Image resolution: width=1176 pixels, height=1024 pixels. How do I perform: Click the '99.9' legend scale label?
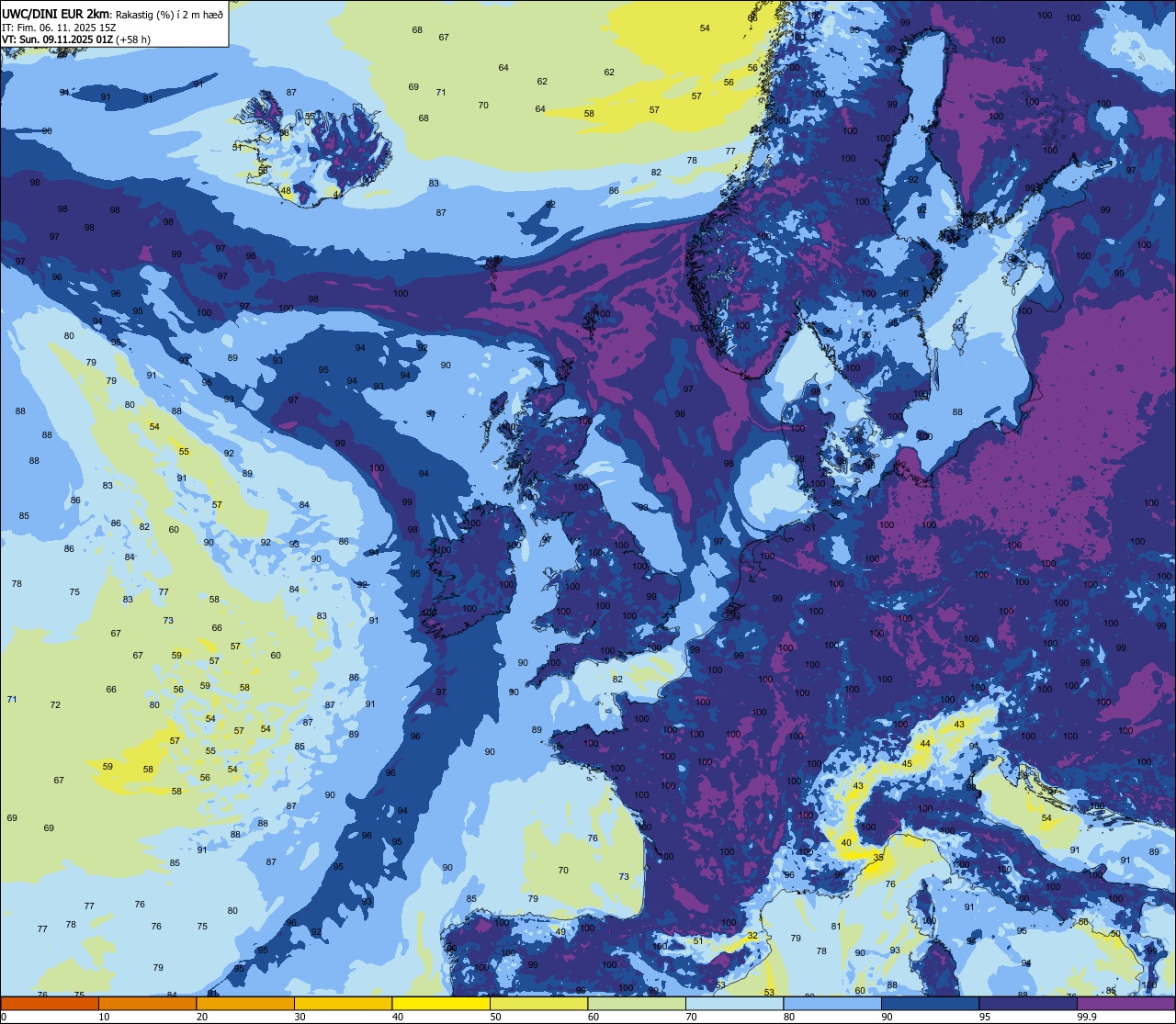[1088, 1016]
